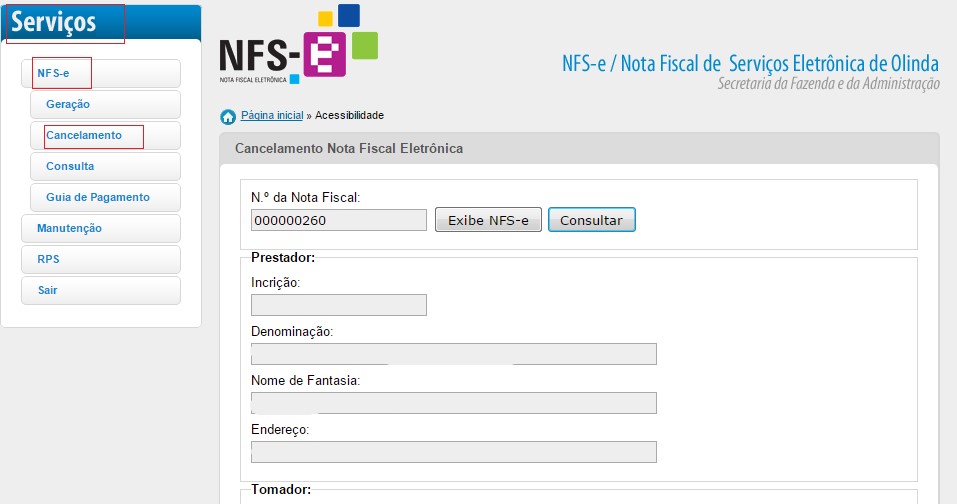Viewport: 957px width, 504px height.
Task: Select Cancelamento in the sidebar
Action: pyautogui.click(x=105, y=135)
